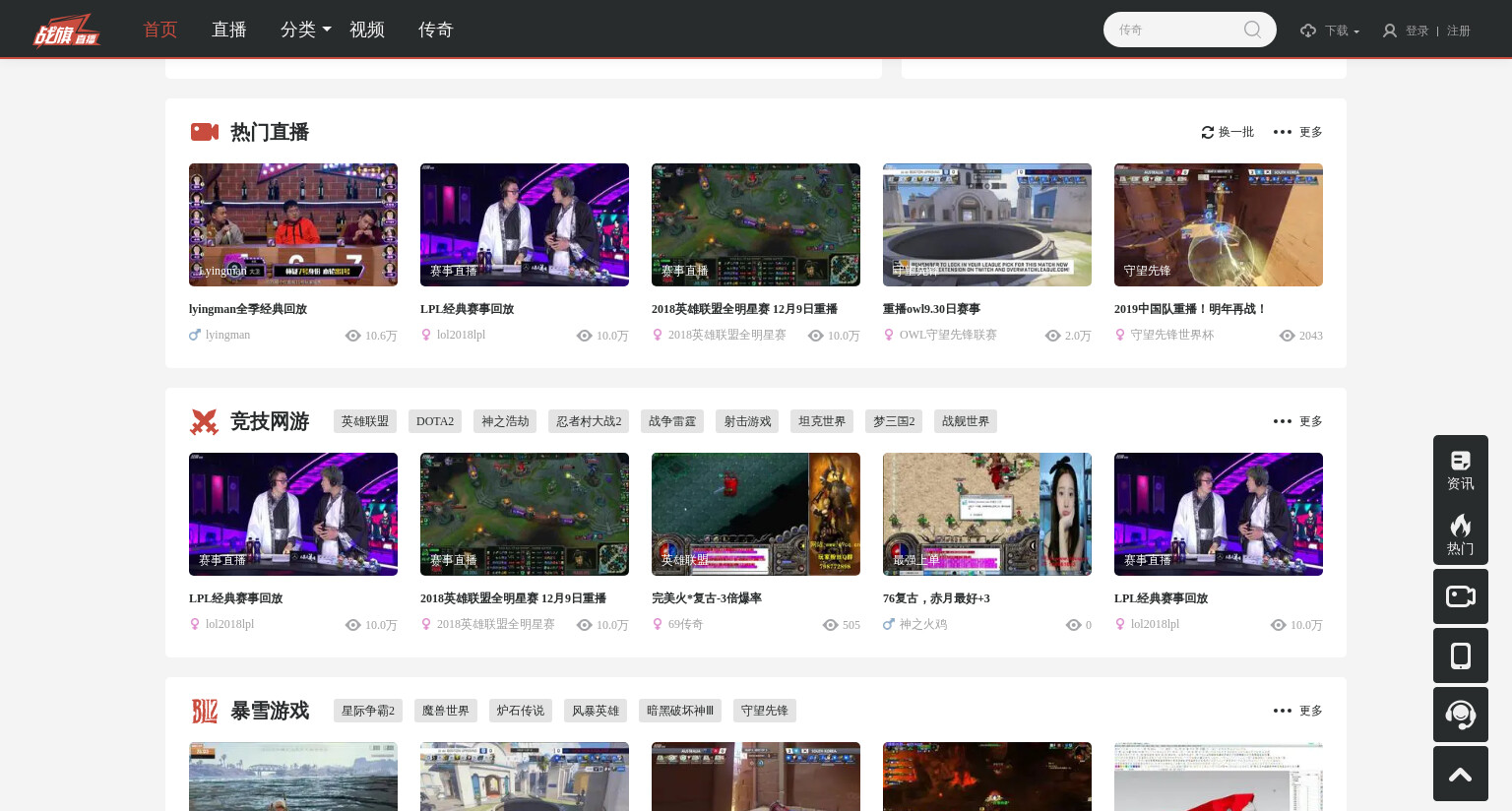Screen dimensions: 1512x811
Task: Select the 暗黑破坏神Ⅲ game tag
Action: pyautogui.click(x=680, y=711)
